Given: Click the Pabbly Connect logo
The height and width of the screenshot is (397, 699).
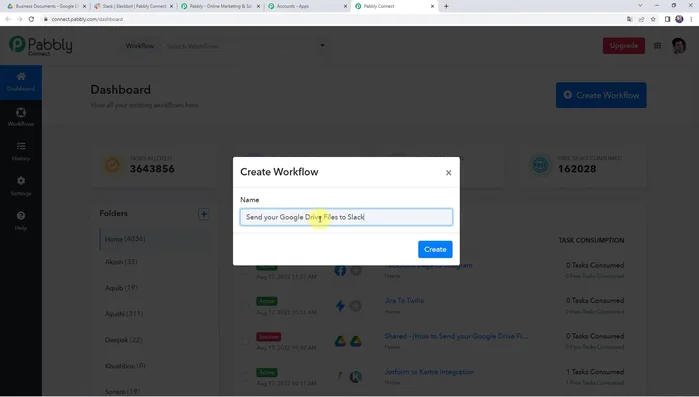Looking at the screenshot, I should point(41,45).
